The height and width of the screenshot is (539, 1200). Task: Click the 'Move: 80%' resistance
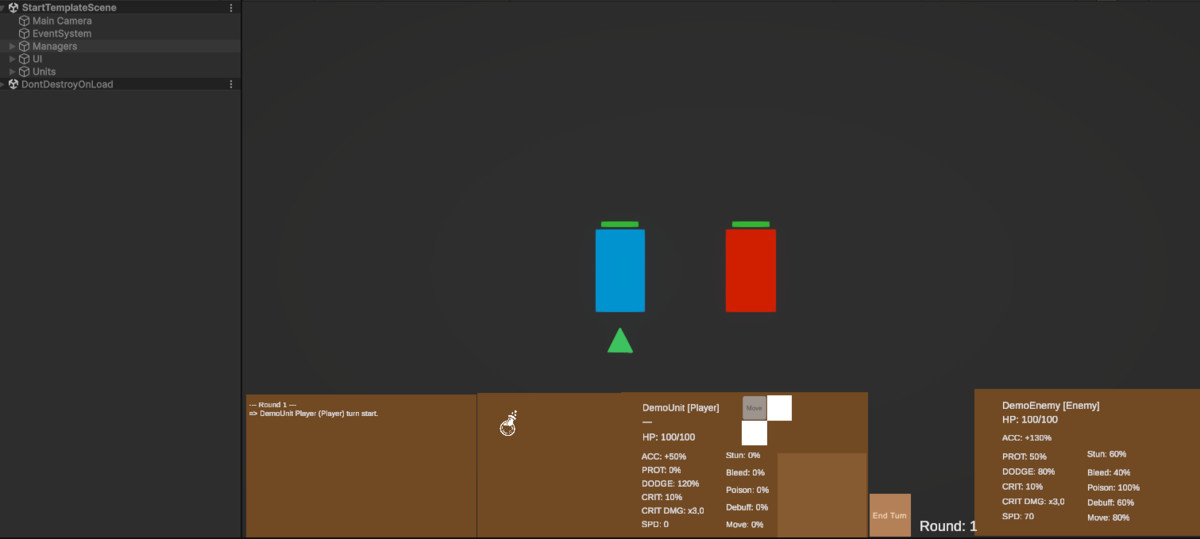tap(1109, 517)
